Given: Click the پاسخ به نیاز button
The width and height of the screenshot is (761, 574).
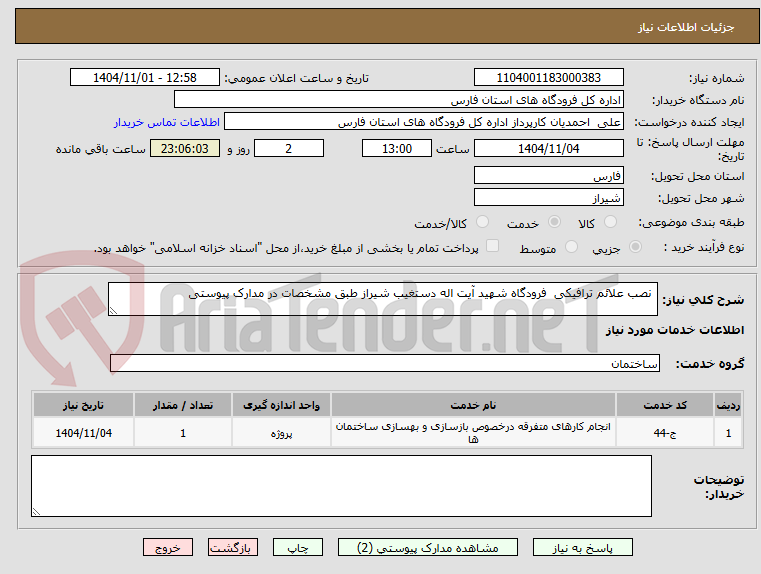Looking at the screenshot, I should point(582,547).
